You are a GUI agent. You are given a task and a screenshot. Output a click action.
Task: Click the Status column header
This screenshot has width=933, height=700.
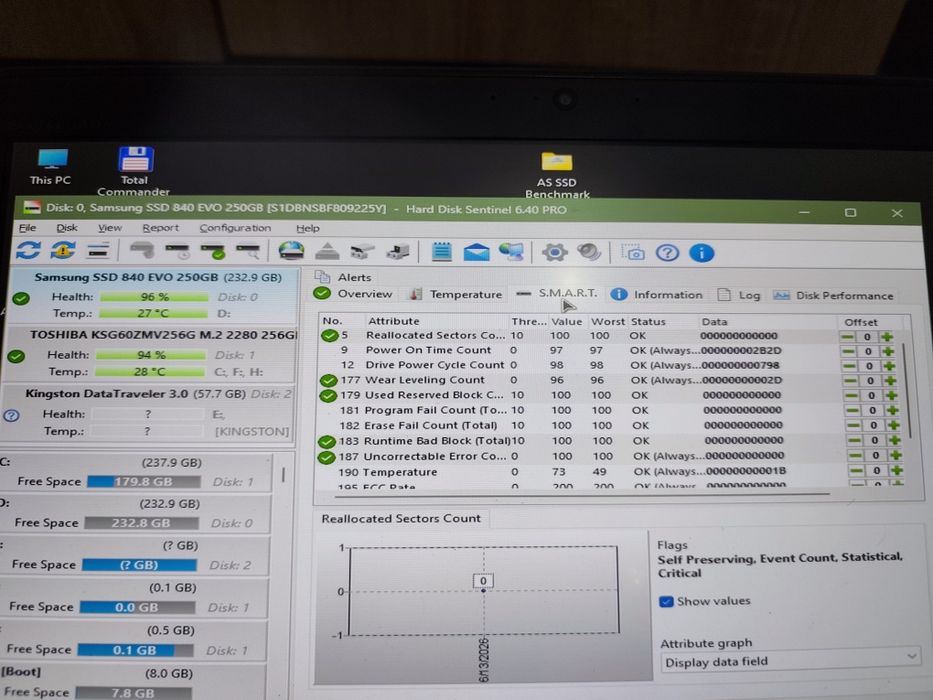click(648, 321)
